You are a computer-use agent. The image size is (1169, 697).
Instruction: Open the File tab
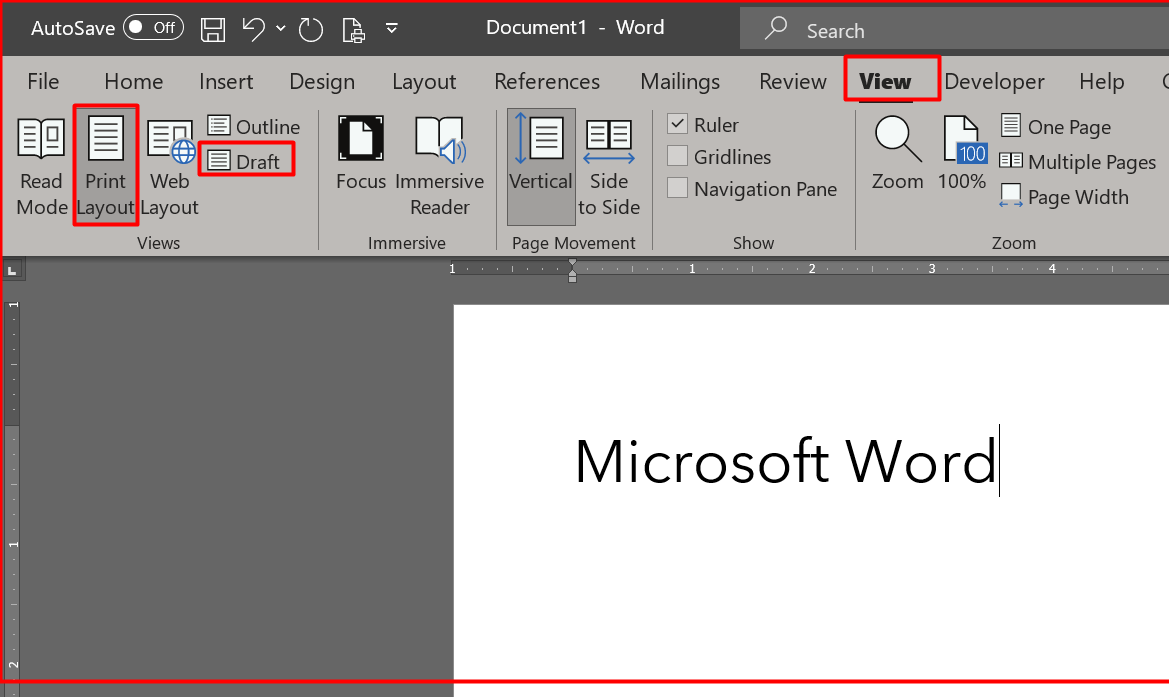pos(43,81)
